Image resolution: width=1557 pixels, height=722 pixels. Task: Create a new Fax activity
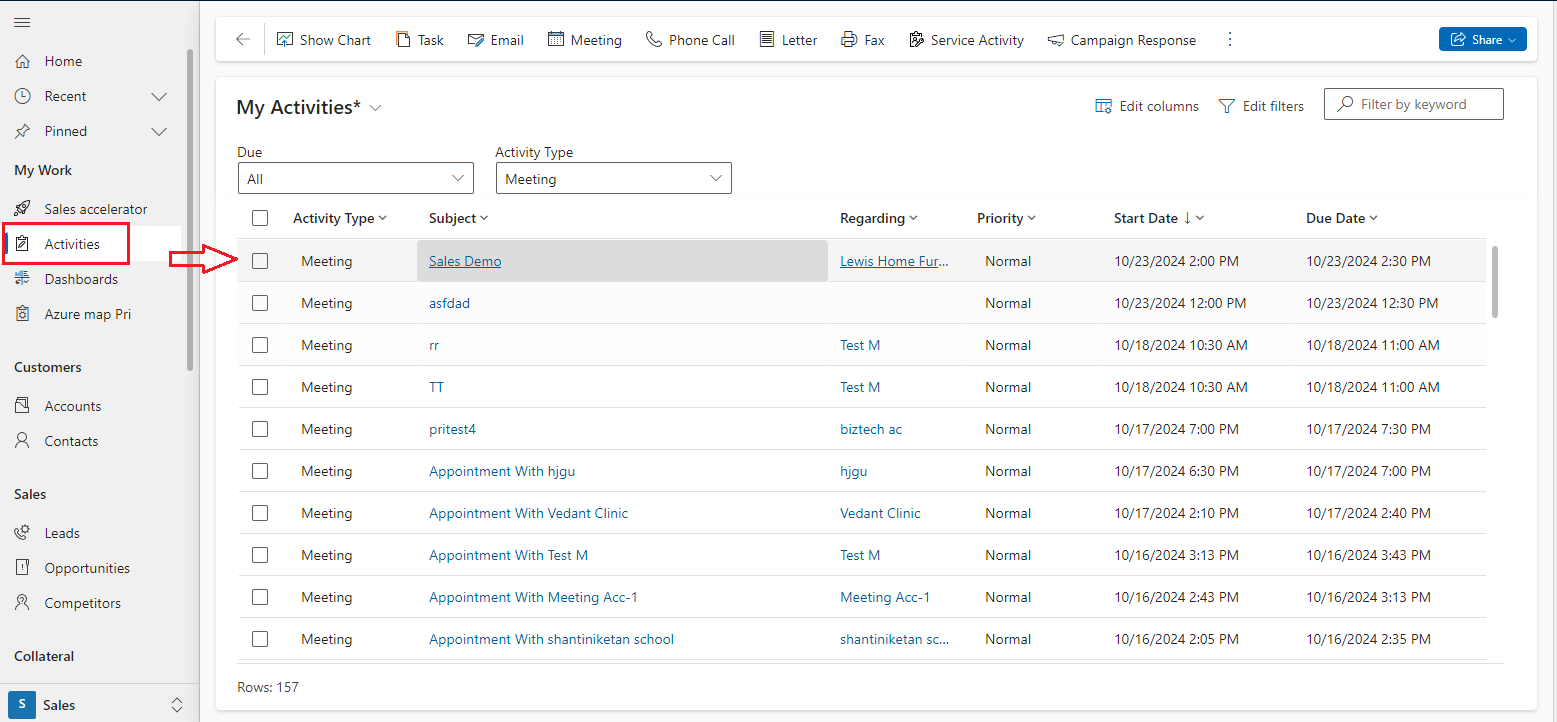click(863, 40)
